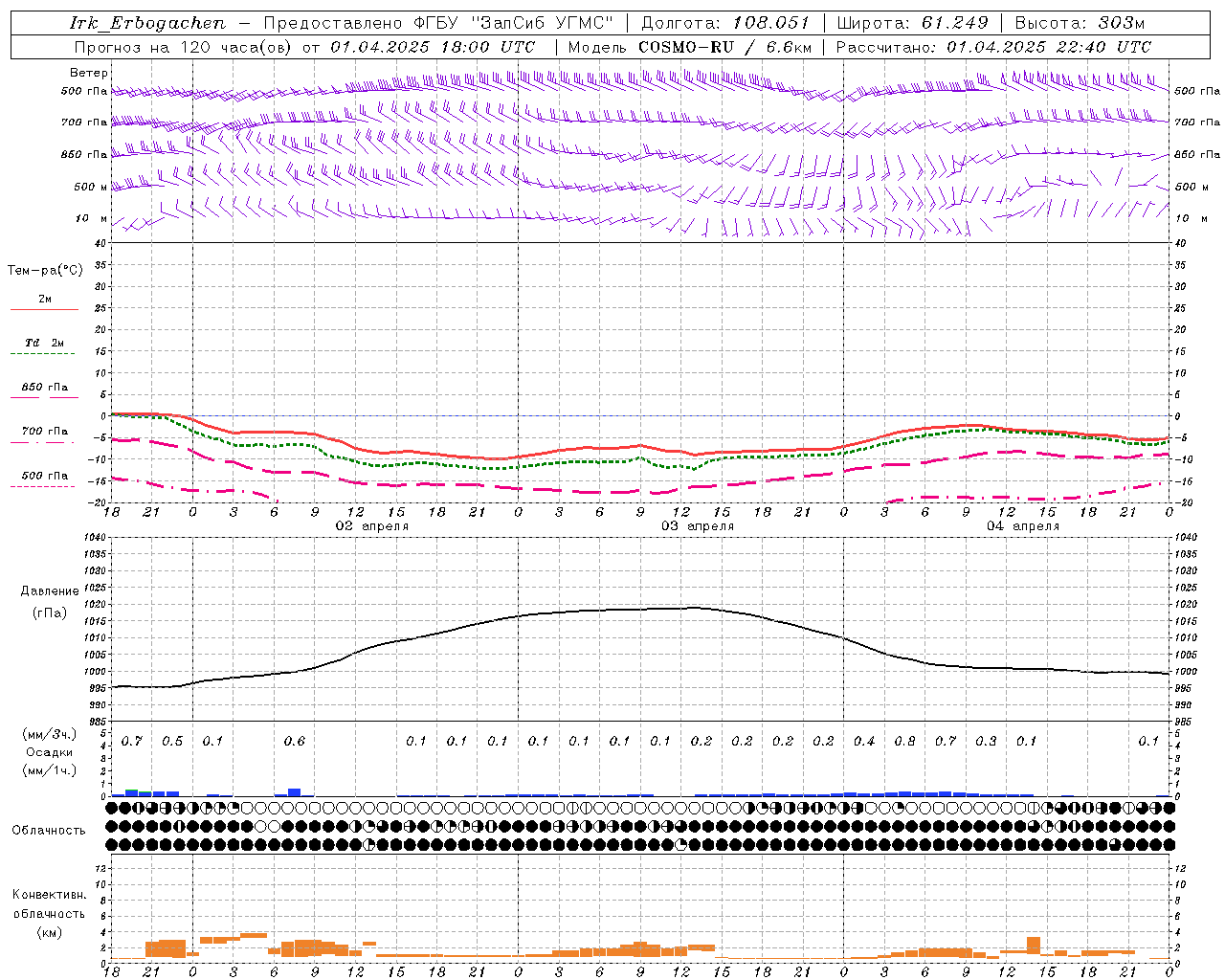Click the Ветер wind panel label

click(x=89, y=73)
